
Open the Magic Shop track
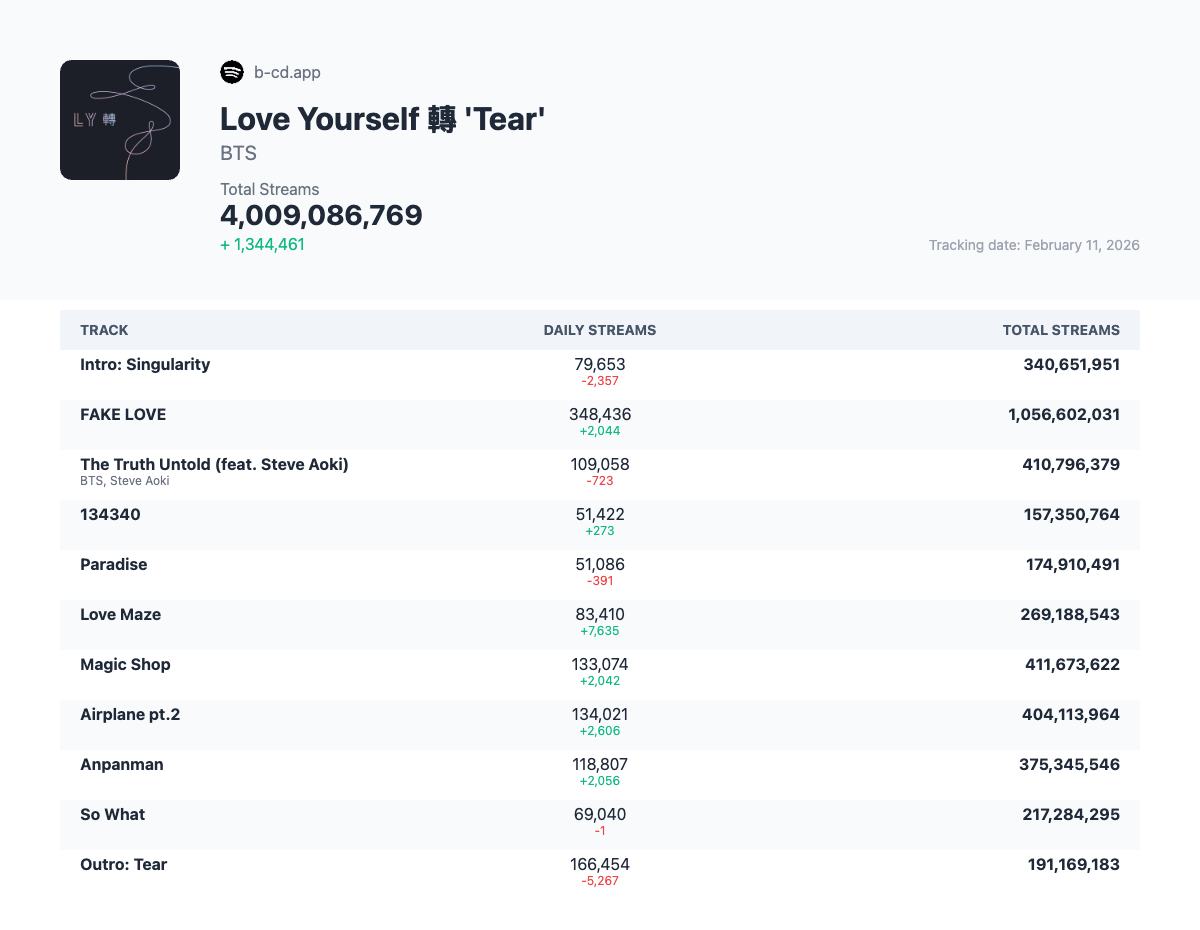pyautogui.click(x=125, y=665)
